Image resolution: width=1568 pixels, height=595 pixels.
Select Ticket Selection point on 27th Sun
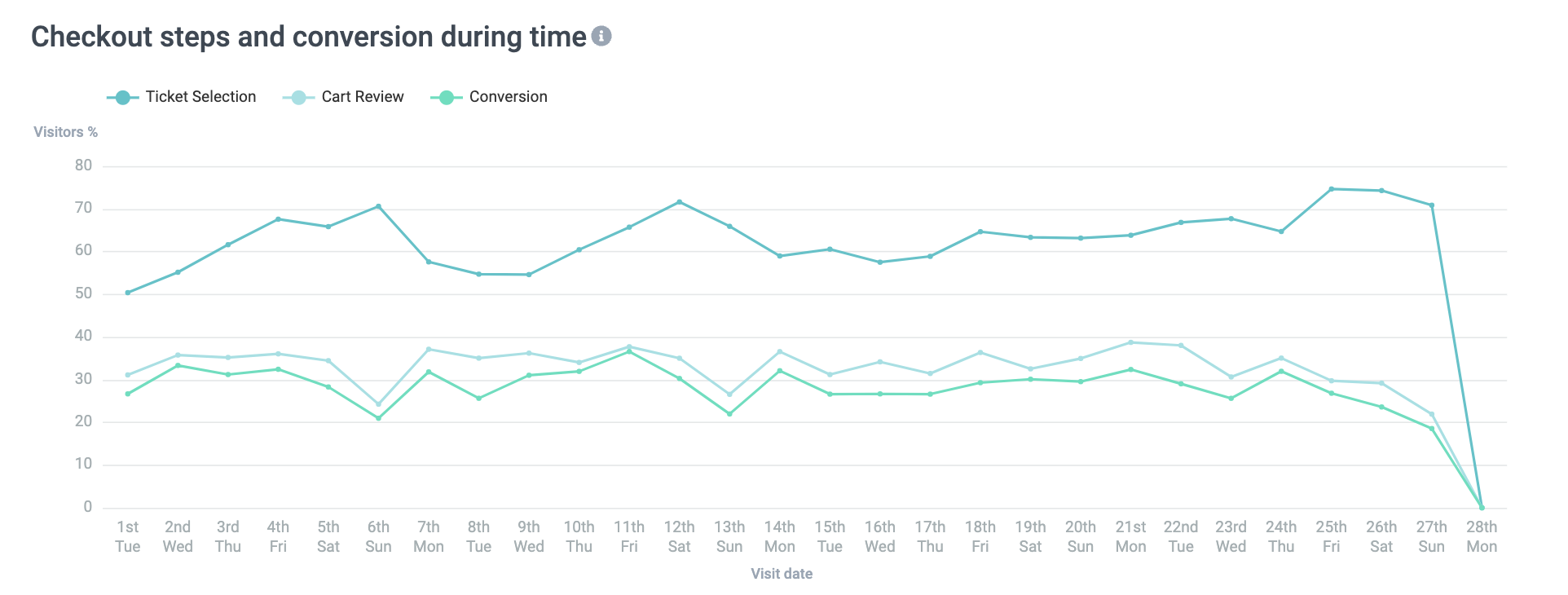click(x=1431, y=205)
